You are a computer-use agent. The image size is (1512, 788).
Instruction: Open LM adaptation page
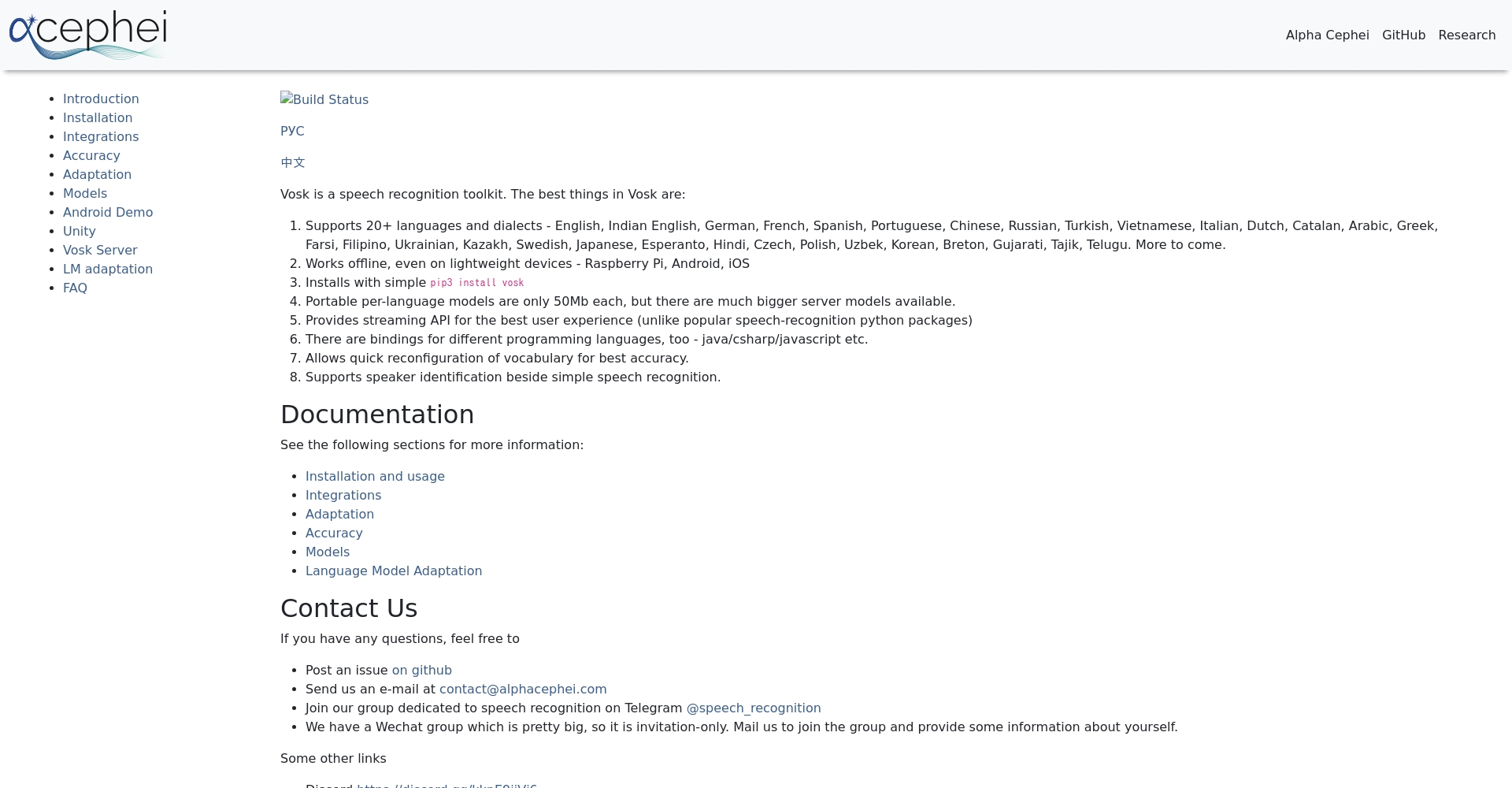coord(108,269)
